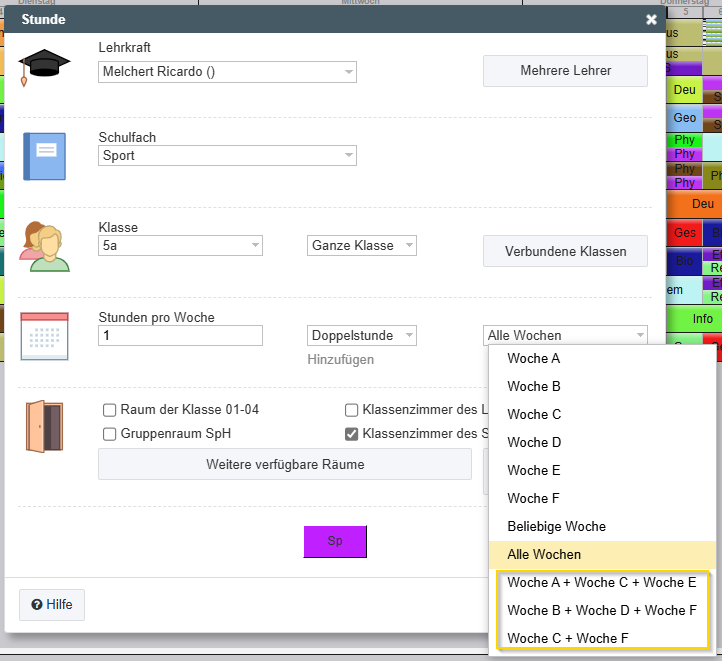
Task: Click the graduation cap teacher icon
Action: (x=44, y=67)
